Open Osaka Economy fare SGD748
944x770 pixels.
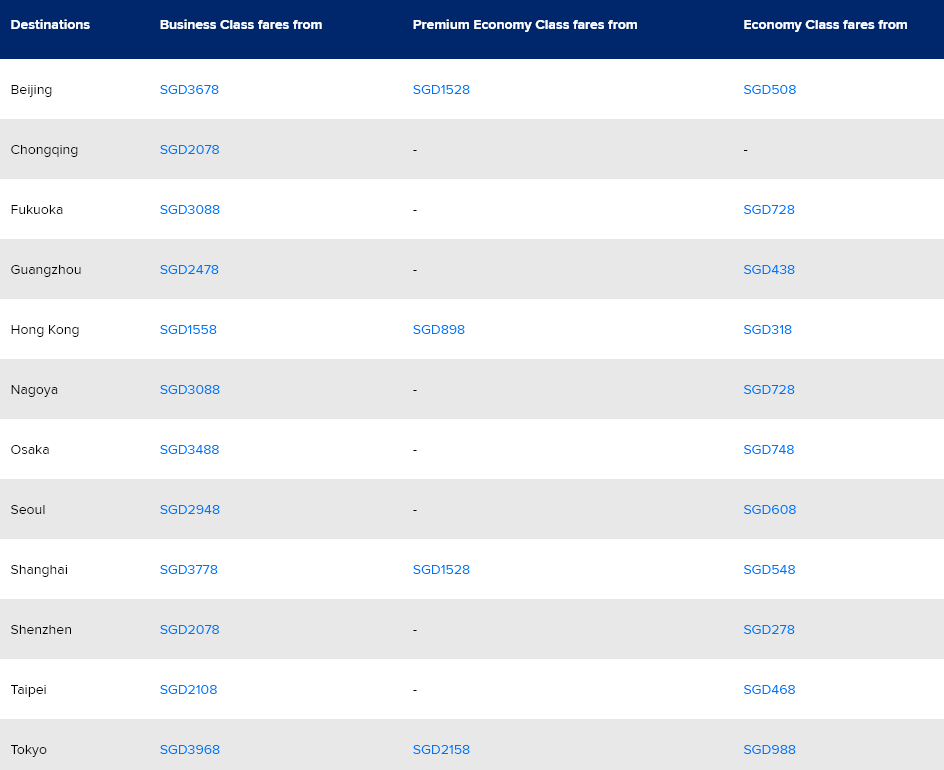[768, 450]
